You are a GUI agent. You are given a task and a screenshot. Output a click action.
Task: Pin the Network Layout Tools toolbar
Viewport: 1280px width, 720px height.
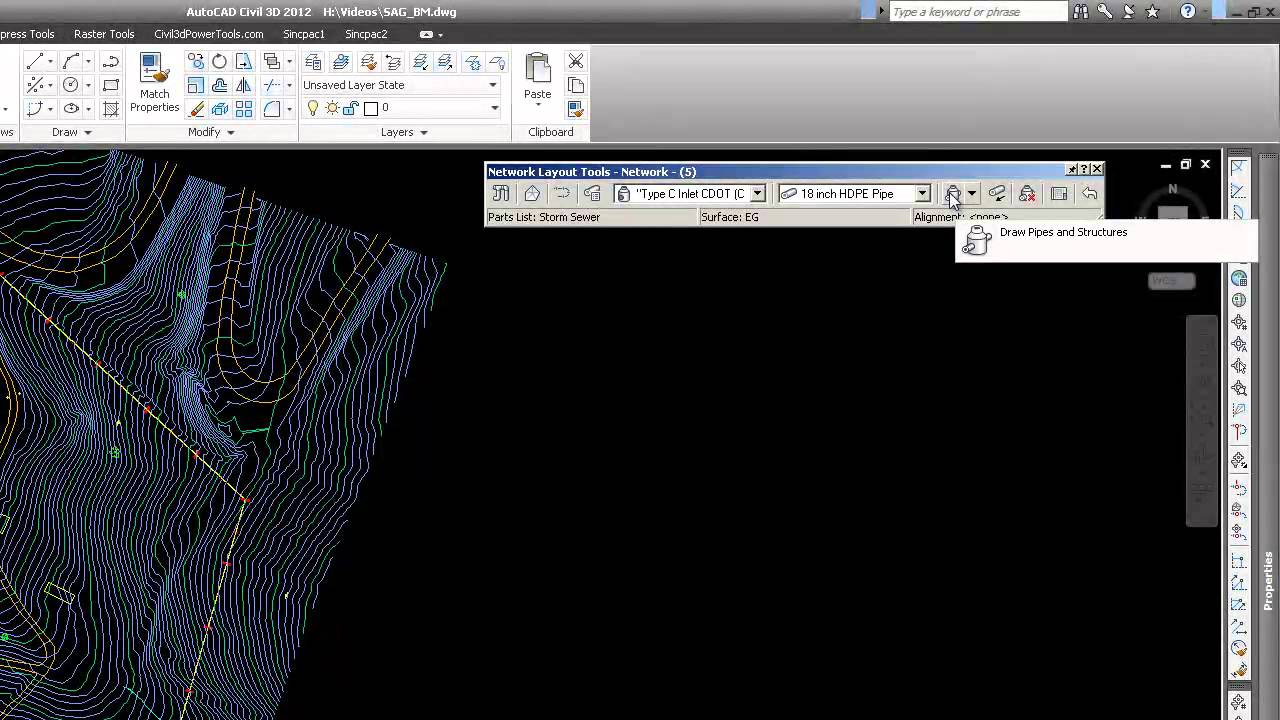[1072, 169]
